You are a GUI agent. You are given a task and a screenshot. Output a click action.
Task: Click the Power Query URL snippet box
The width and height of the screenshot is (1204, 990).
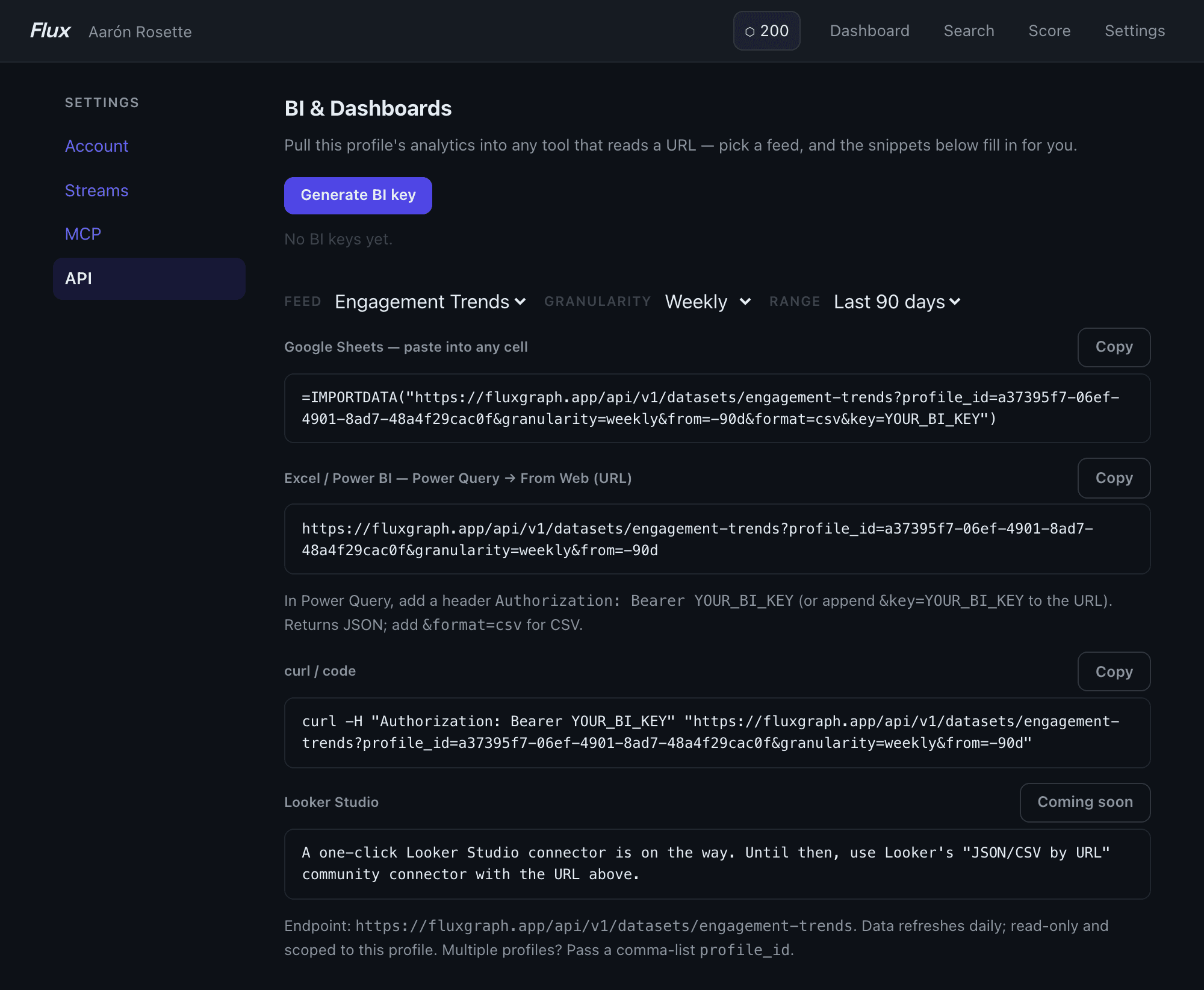717,539
